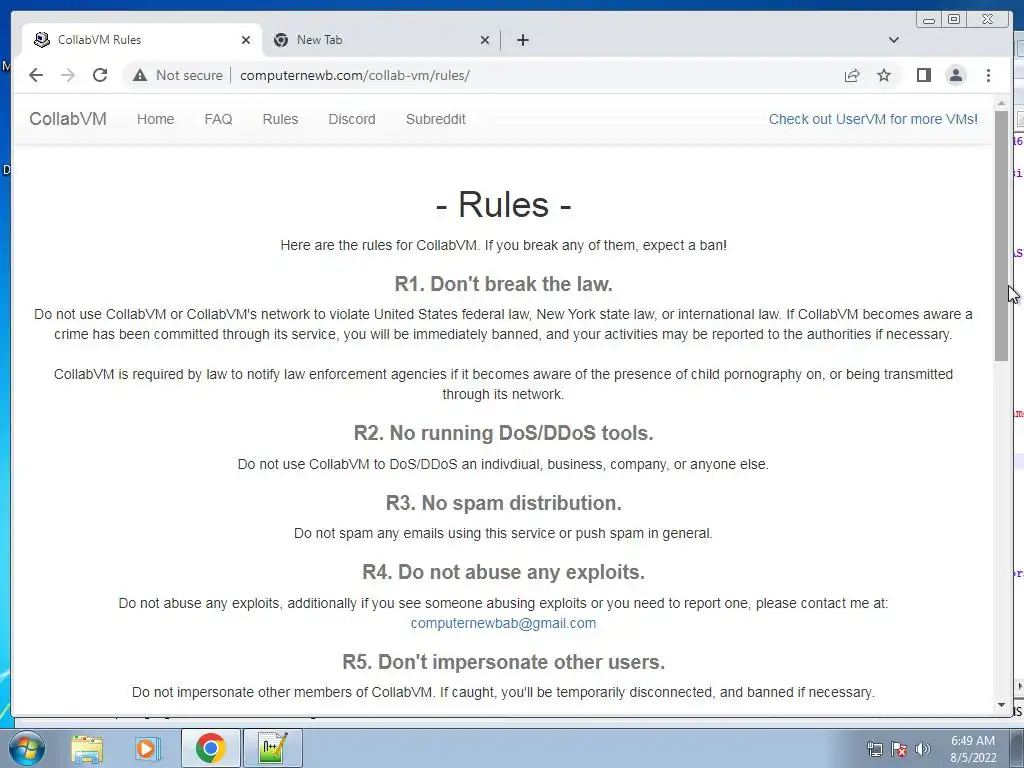The width and height of the screenshot is (1024, 768).
Task: Close the CollabVM Rules tab
Action: tap(246, 40)
